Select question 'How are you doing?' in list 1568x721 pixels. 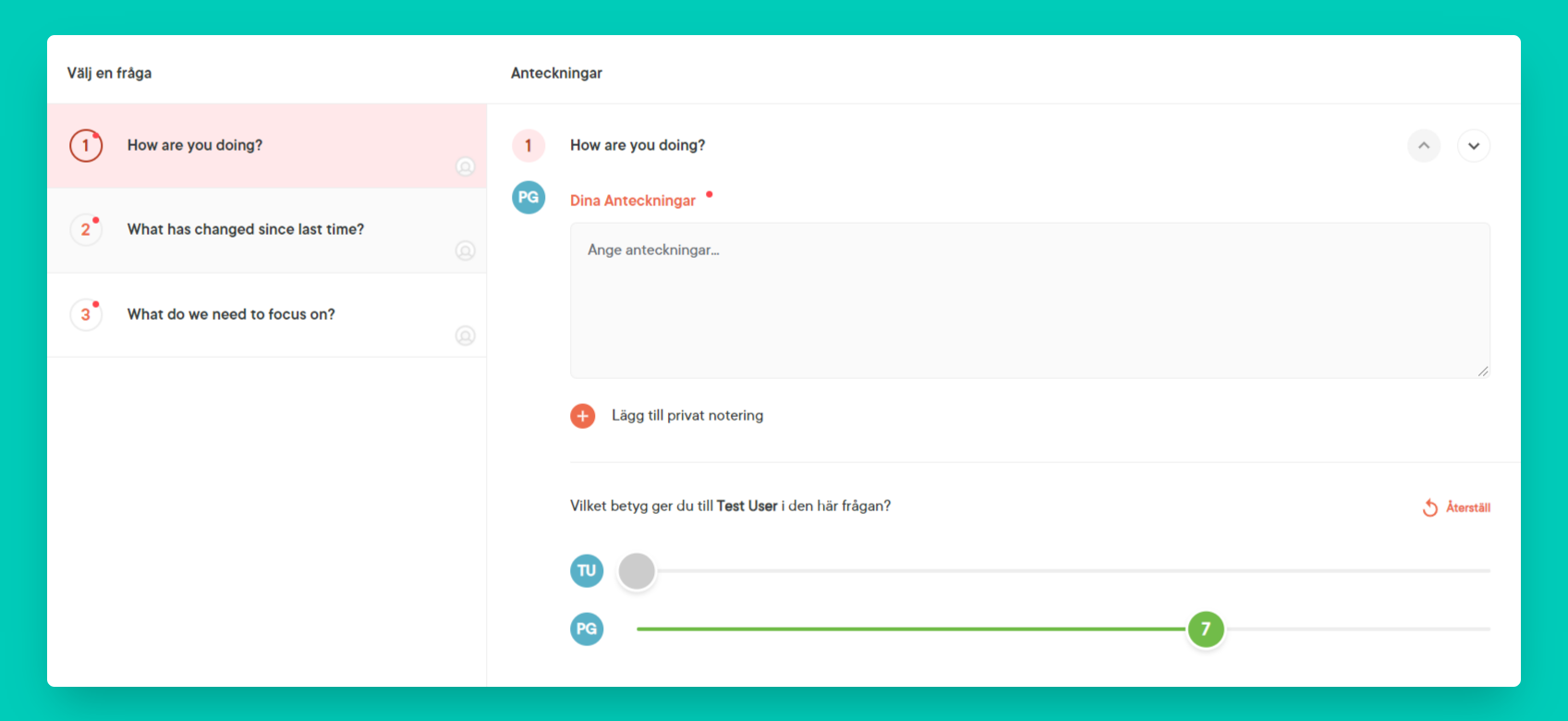pos(195,145)
